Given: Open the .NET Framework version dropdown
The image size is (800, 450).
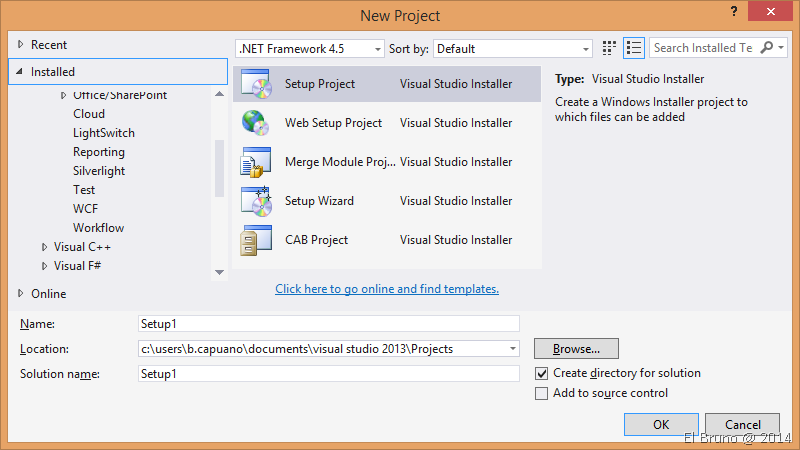Looking at the screenshot, I should (310, 48).
